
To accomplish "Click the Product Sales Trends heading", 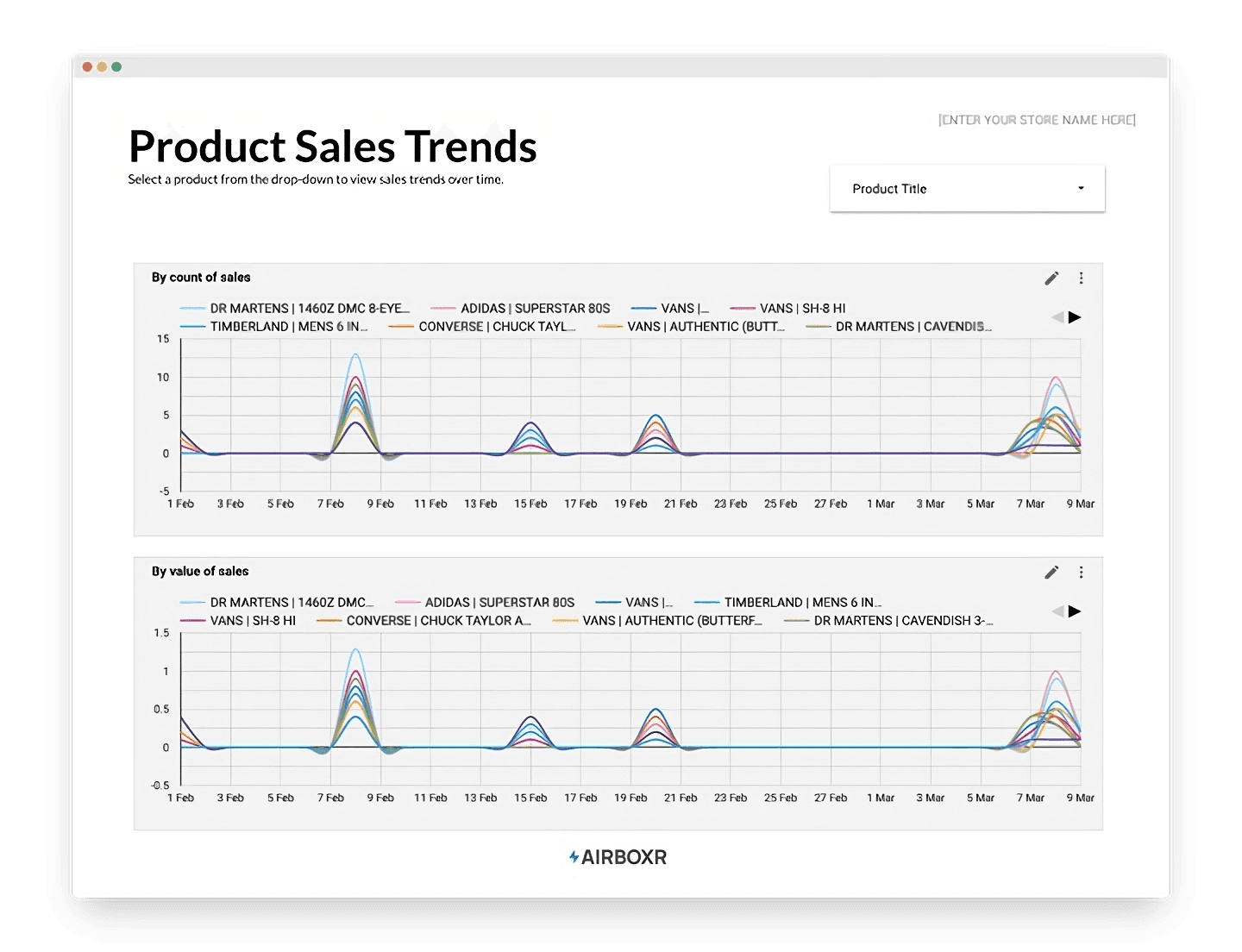I will (333, 146).
